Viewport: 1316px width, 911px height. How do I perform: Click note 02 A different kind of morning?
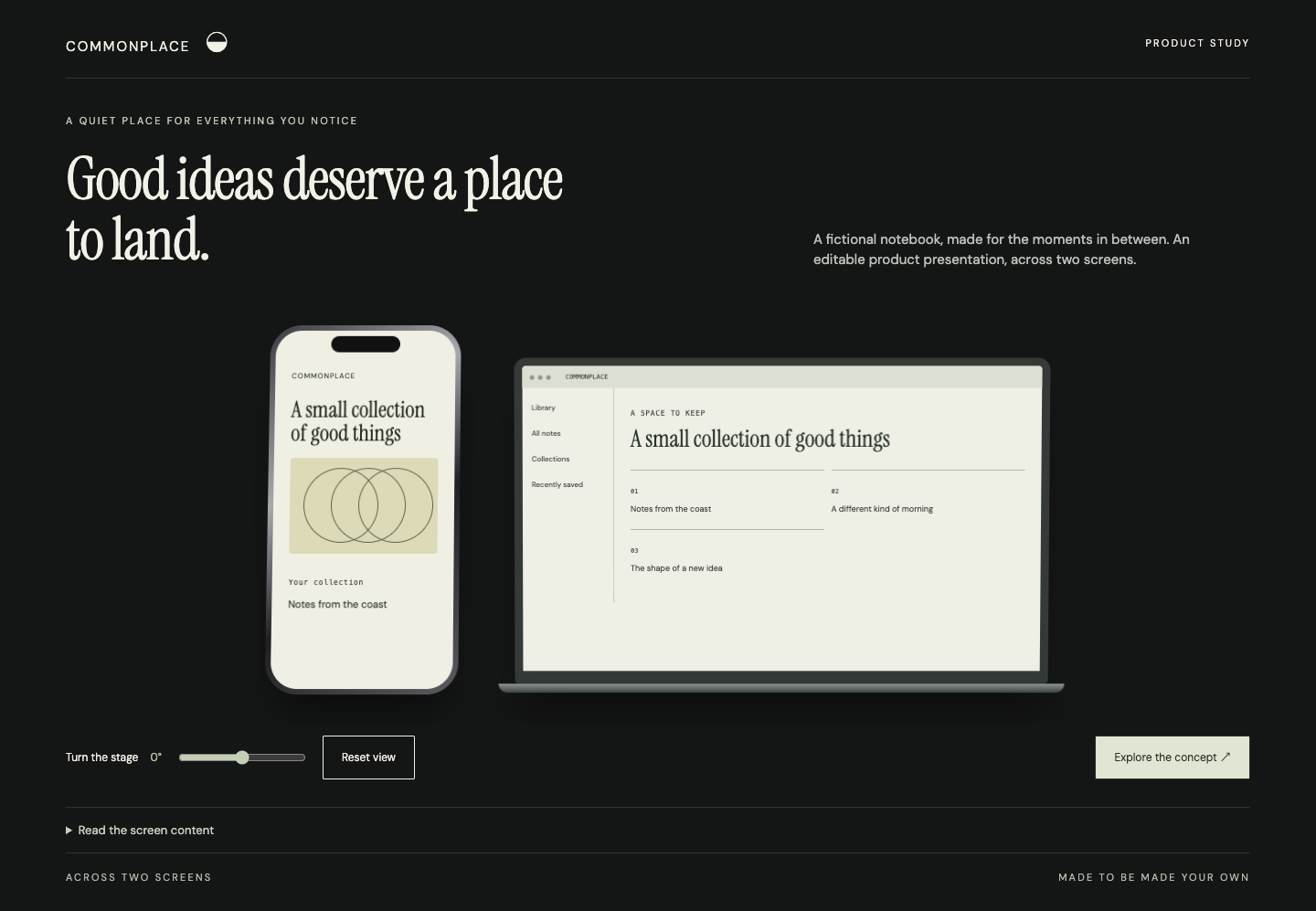click(x=928, y=500)
